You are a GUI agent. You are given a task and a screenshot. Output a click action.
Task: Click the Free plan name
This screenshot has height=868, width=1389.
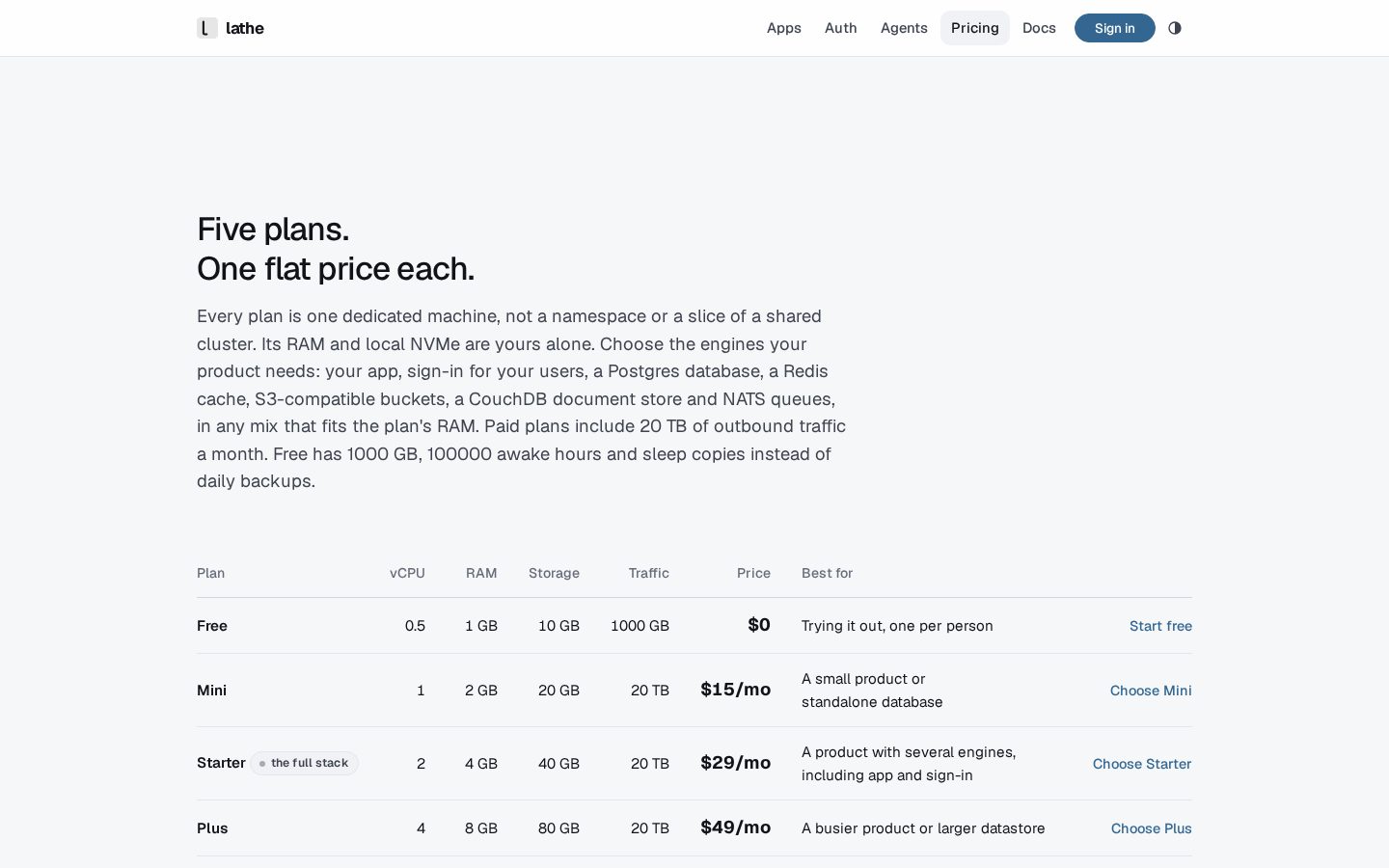(x=212, y=626)
